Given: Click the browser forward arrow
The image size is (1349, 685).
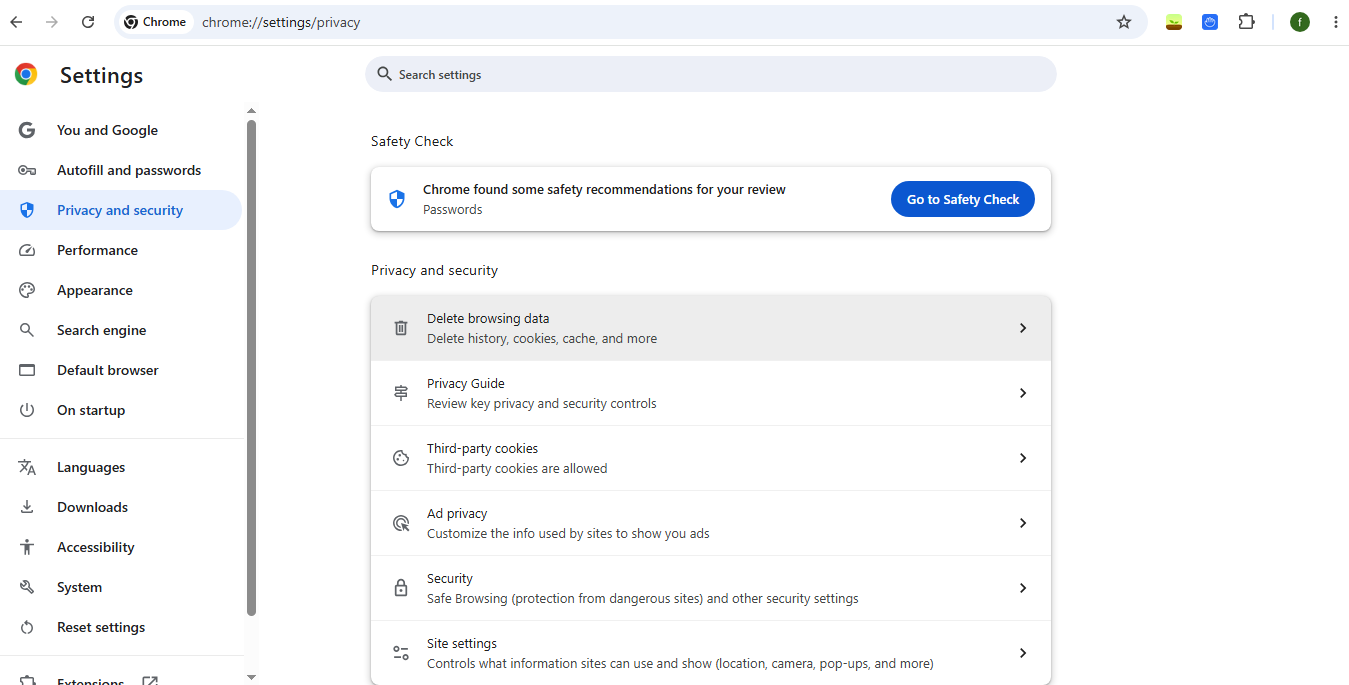Looking at the screenshot, I should pyautogui.click(x=52, y=22).
